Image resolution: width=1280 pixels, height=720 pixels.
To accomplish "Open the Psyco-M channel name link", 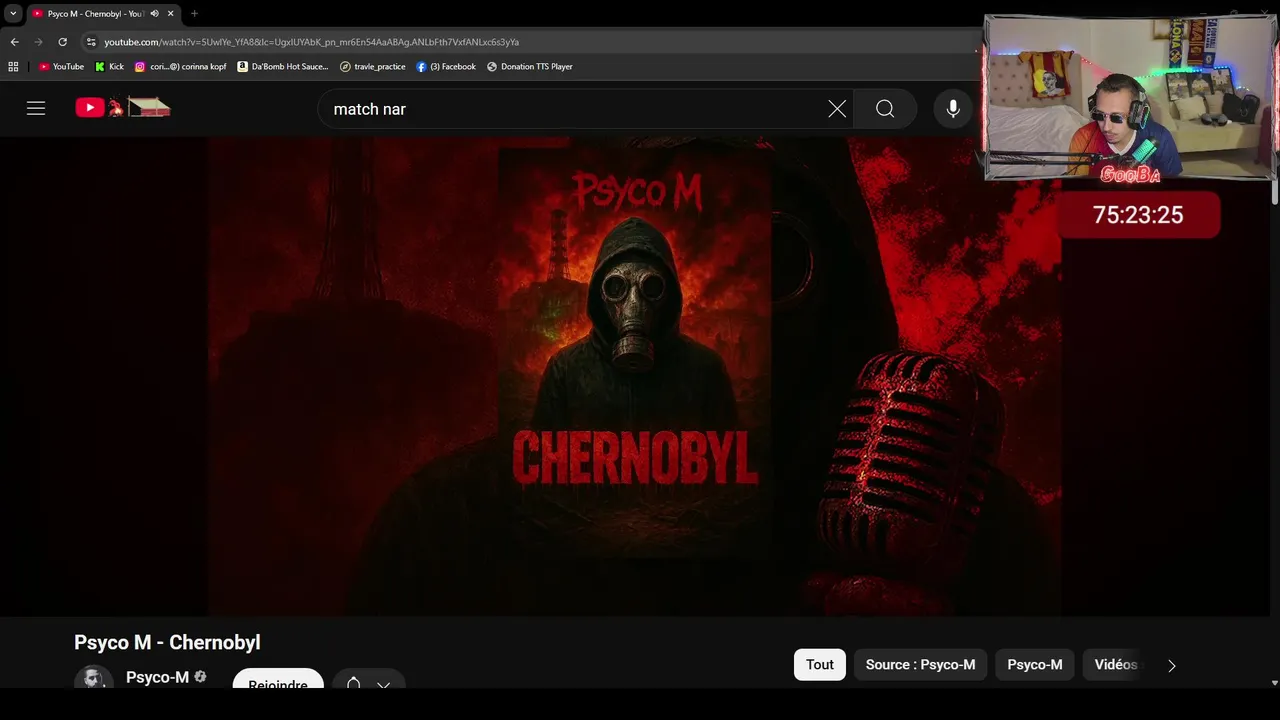I will (x=157, y=677).
